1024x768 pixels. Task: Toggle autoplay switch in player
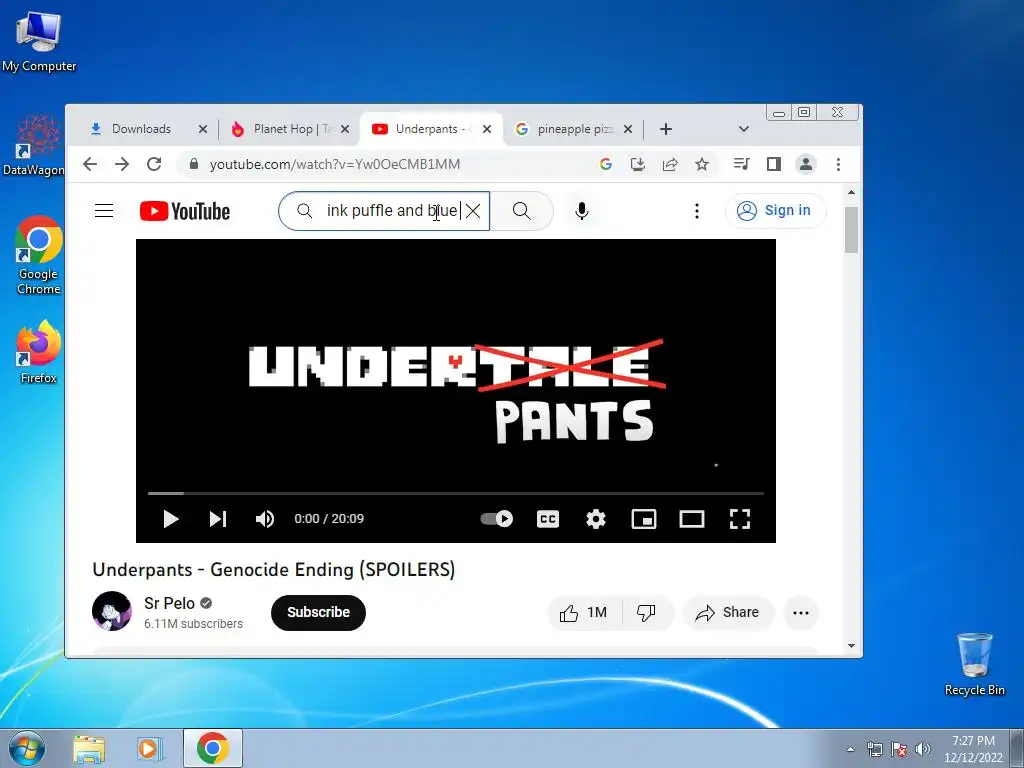tap(496, 519)
